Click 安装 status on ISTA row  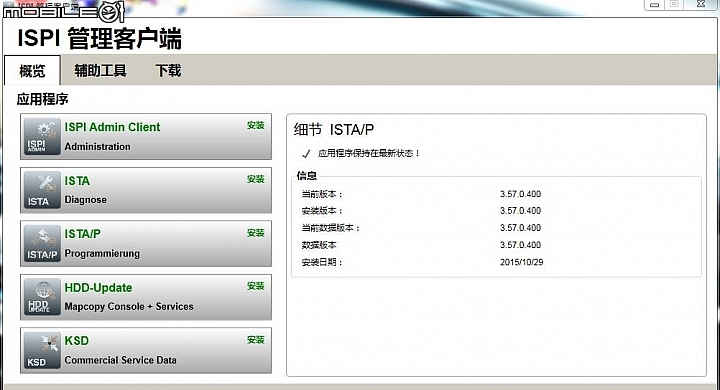(x=256, y=179)
